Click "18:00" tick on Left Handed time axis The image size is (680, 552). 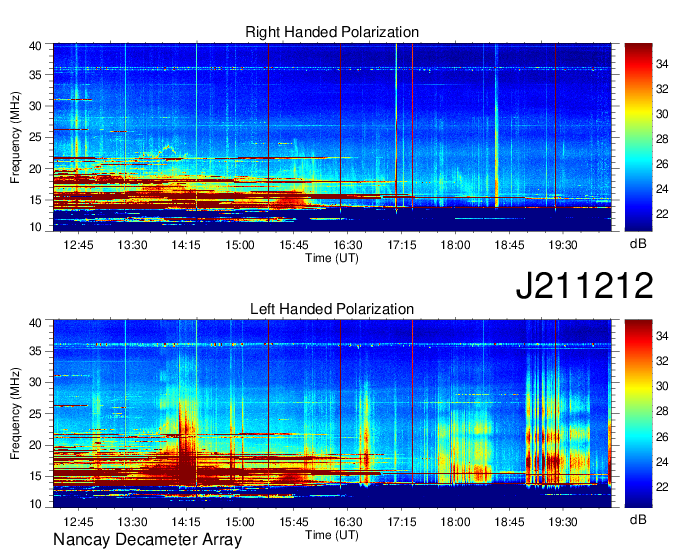click(455, 521)
